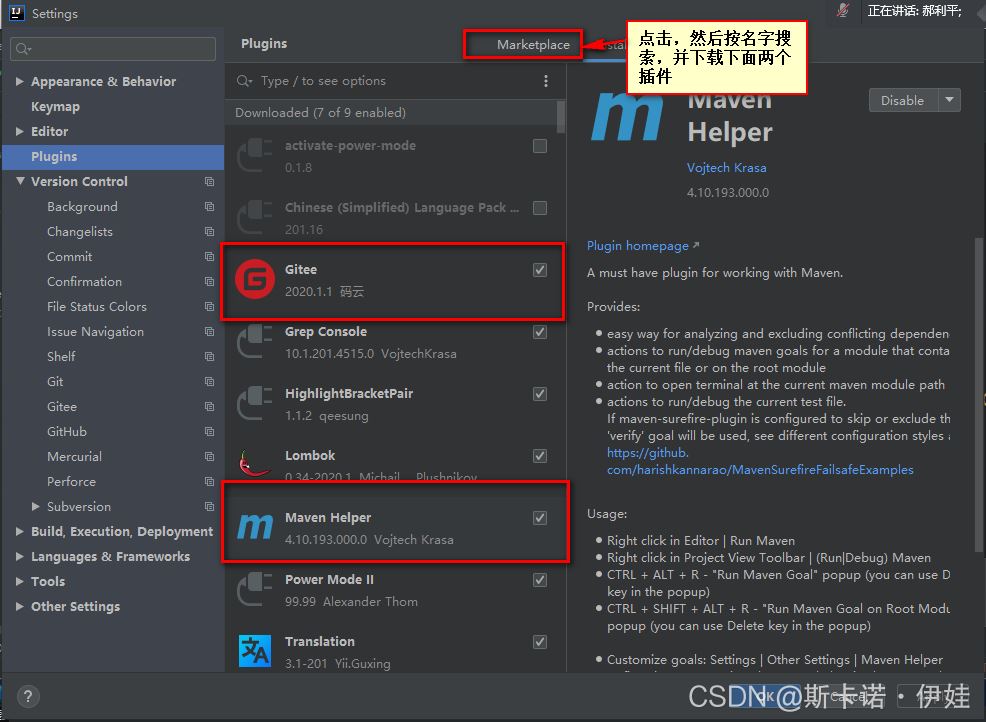Expand Languages & Frameworks node
The image size is (986, 722).
pos(19,557)
